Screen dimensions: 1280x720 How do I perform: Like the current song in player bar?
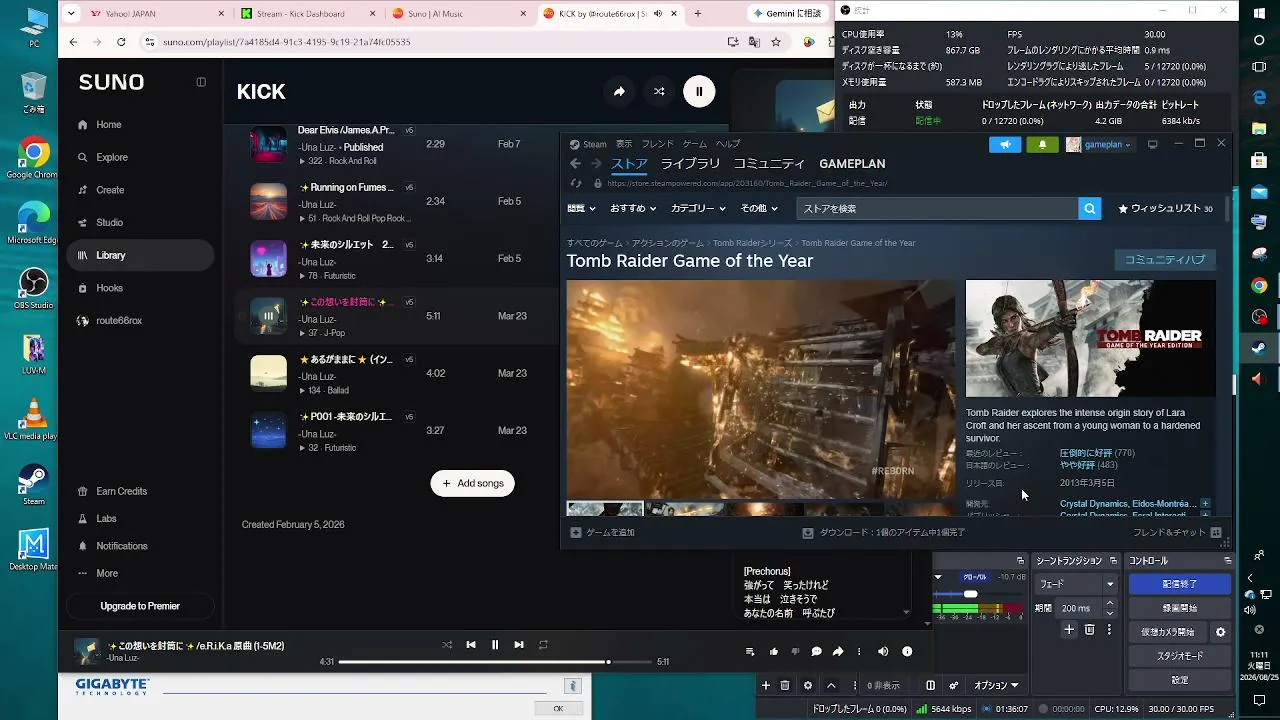point(774,652)
